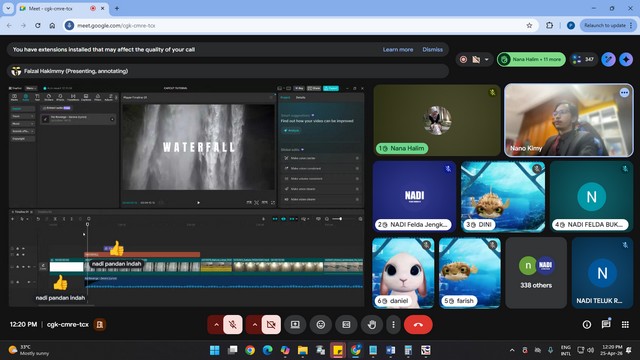This screenshot has width=640, height=360.
Task: View site information icon in address bar
Action: 70,25
